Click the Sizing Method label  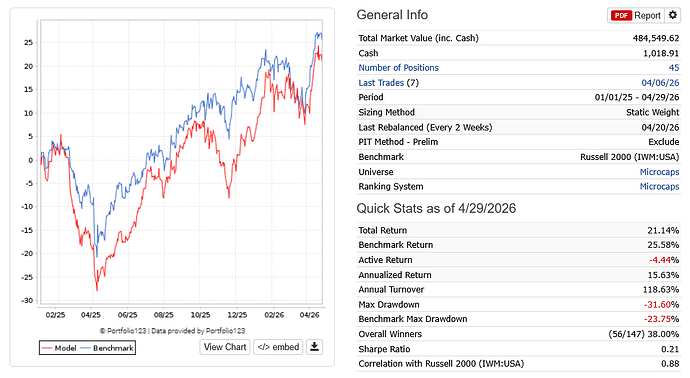[386, 112]
